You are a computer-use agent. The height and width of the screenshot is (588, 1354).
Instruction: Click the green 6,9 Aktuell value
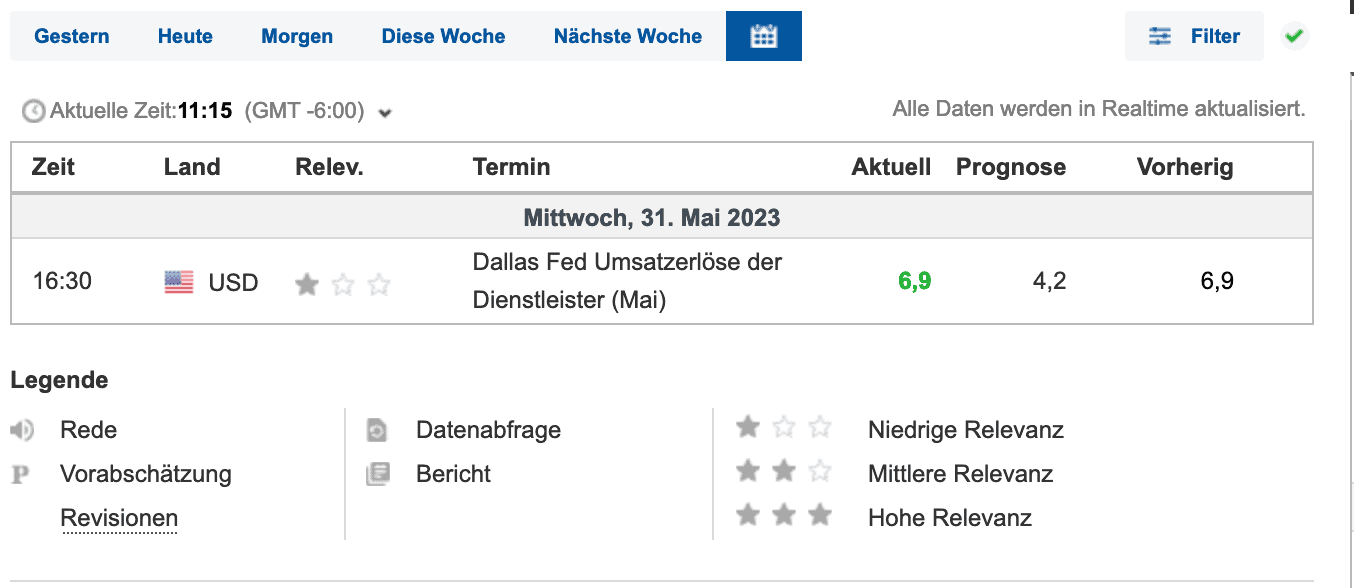(x=914, y=282)
